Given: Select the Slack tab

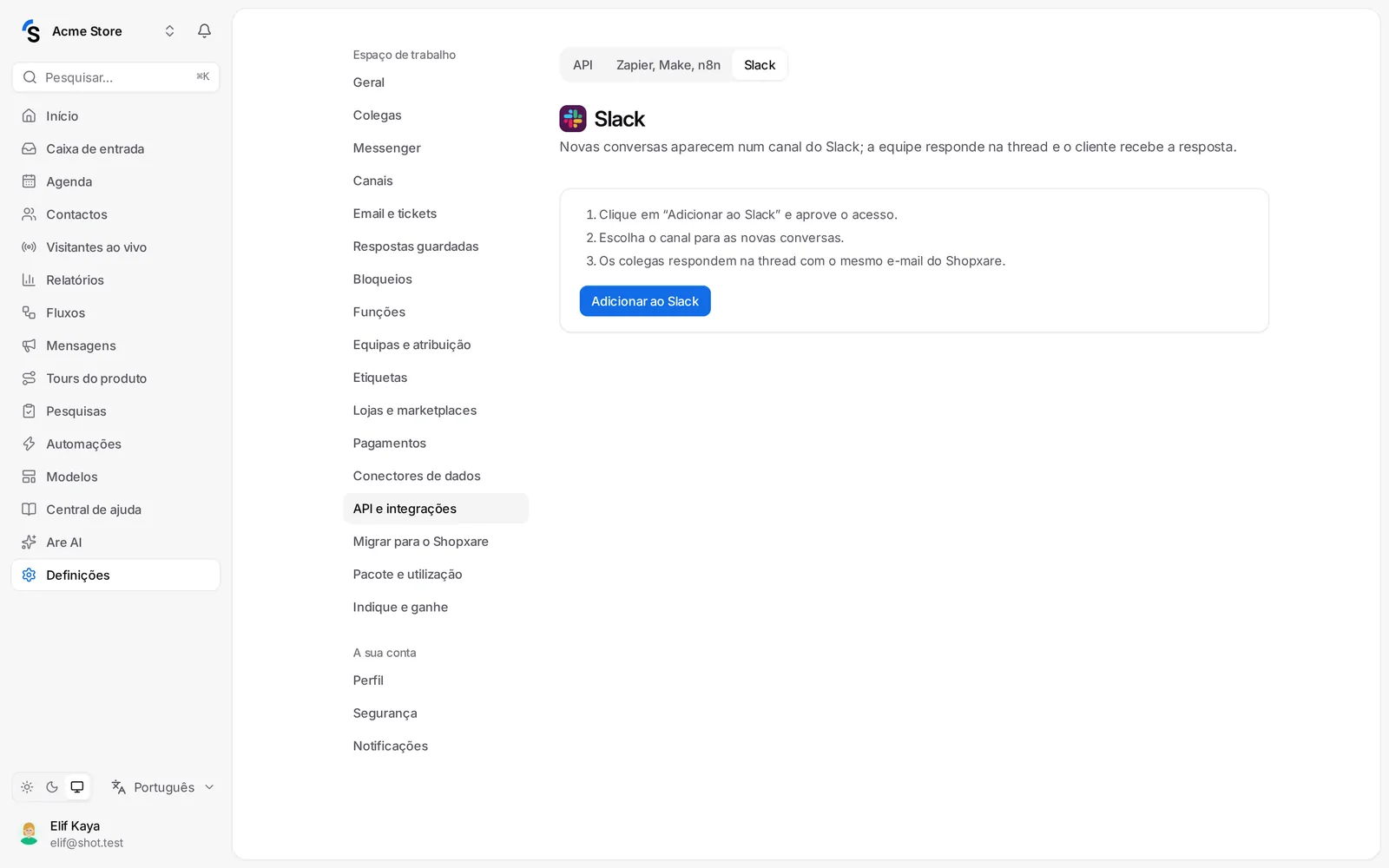Looking at the screenshot, I should pyautogui.click(x=760, y=65).
